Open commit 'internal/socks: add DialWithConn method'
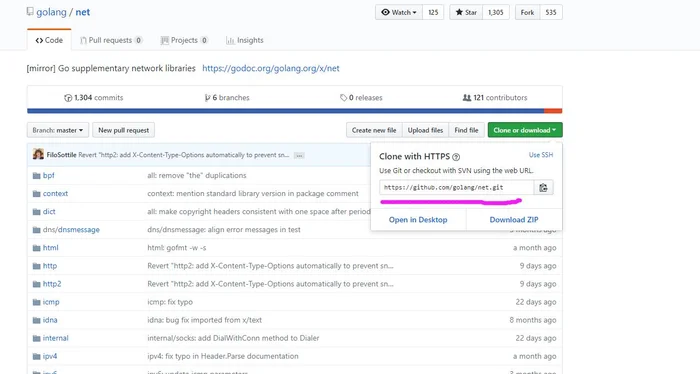 233,338
